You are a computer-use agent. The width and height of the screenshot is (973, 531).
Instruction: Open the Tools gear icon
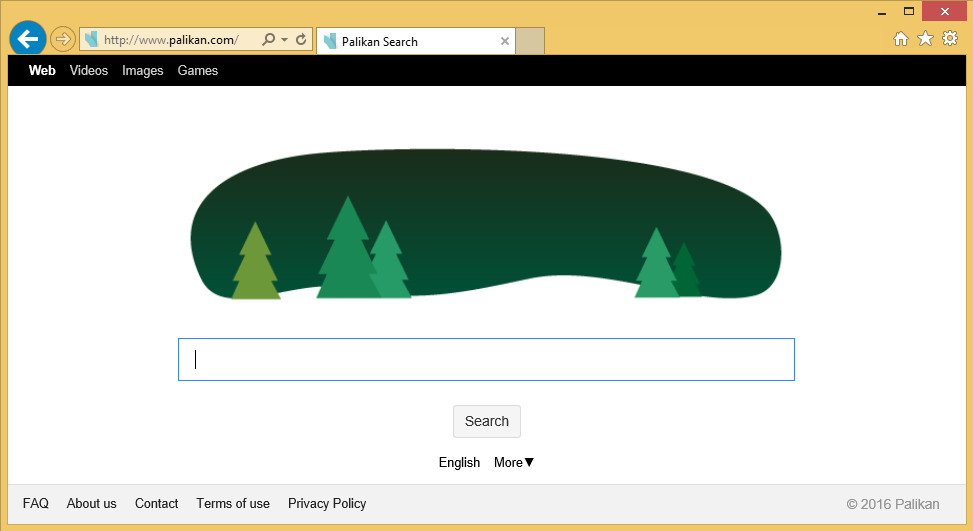pyautogui.click(x=950, y=39)
